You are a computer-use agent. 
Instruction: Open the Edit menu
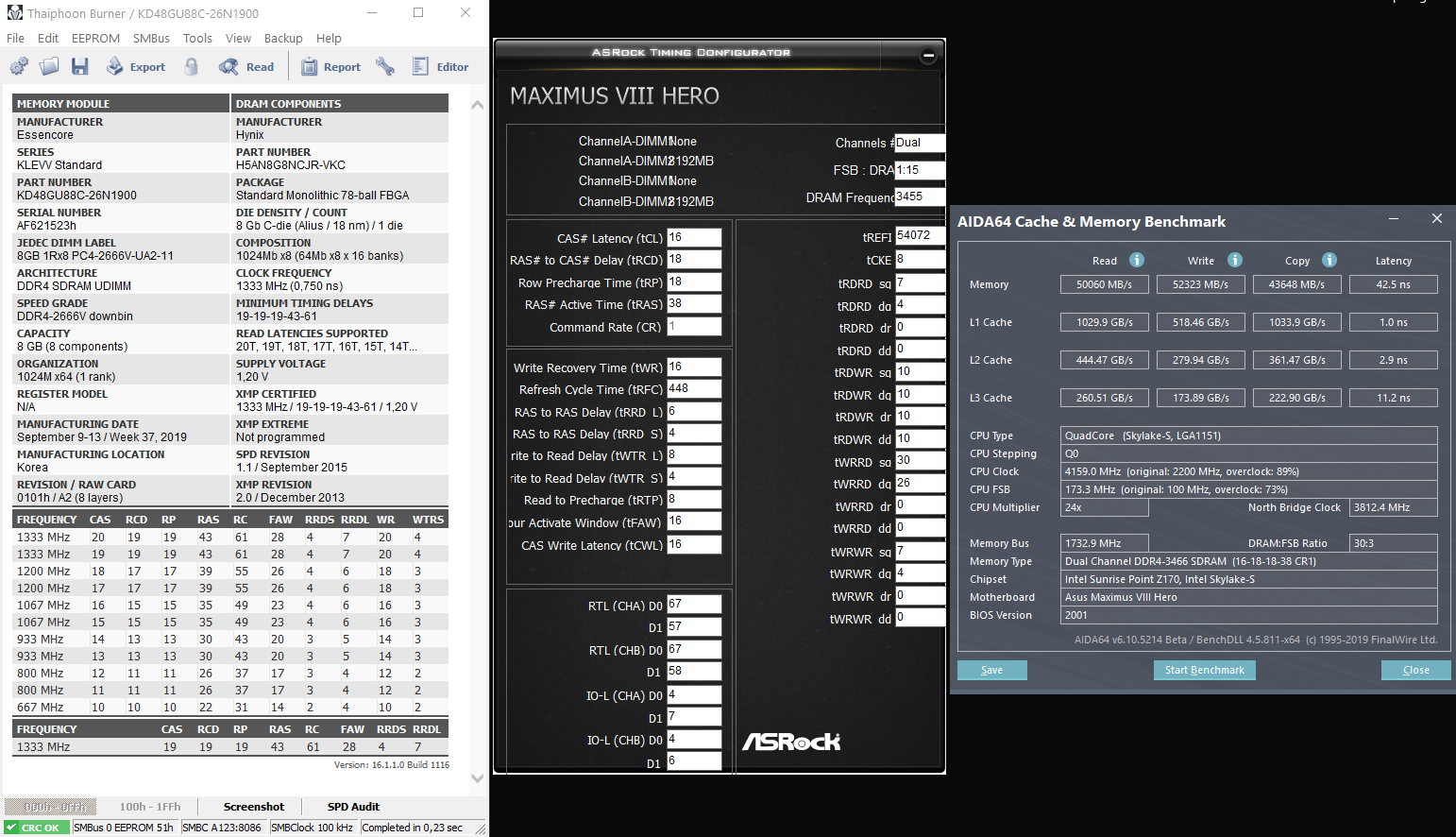point(48,38)
